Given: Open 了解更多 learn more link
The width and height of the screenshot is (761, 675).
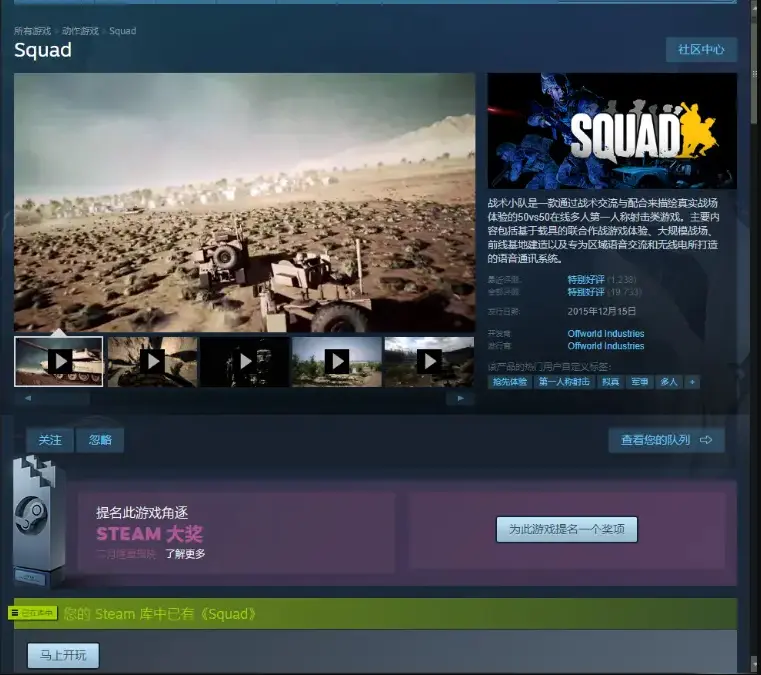Looking at the screenshot, I should pyautogui.click(x=185, y=554).
